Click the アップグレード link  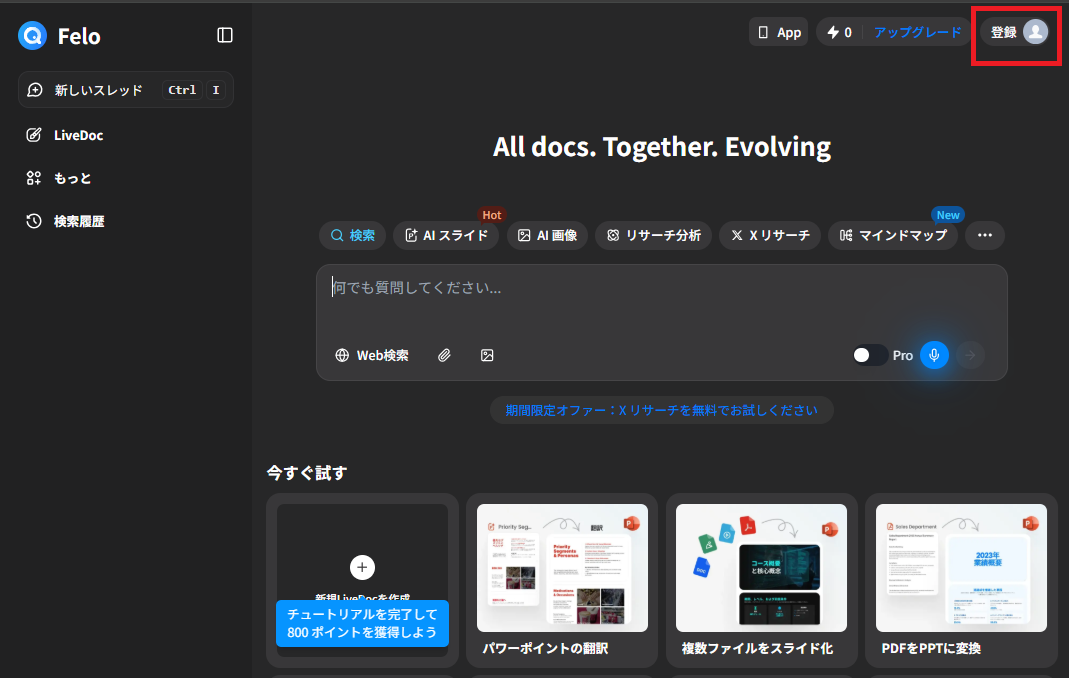pos(917,32)
